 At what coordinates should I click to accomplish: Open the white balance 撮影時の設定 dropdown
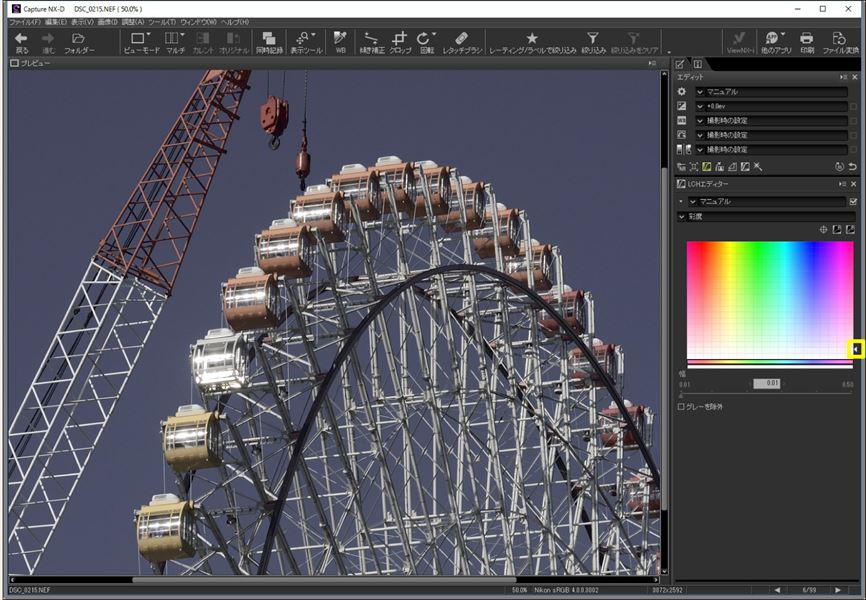pos(771,120)
